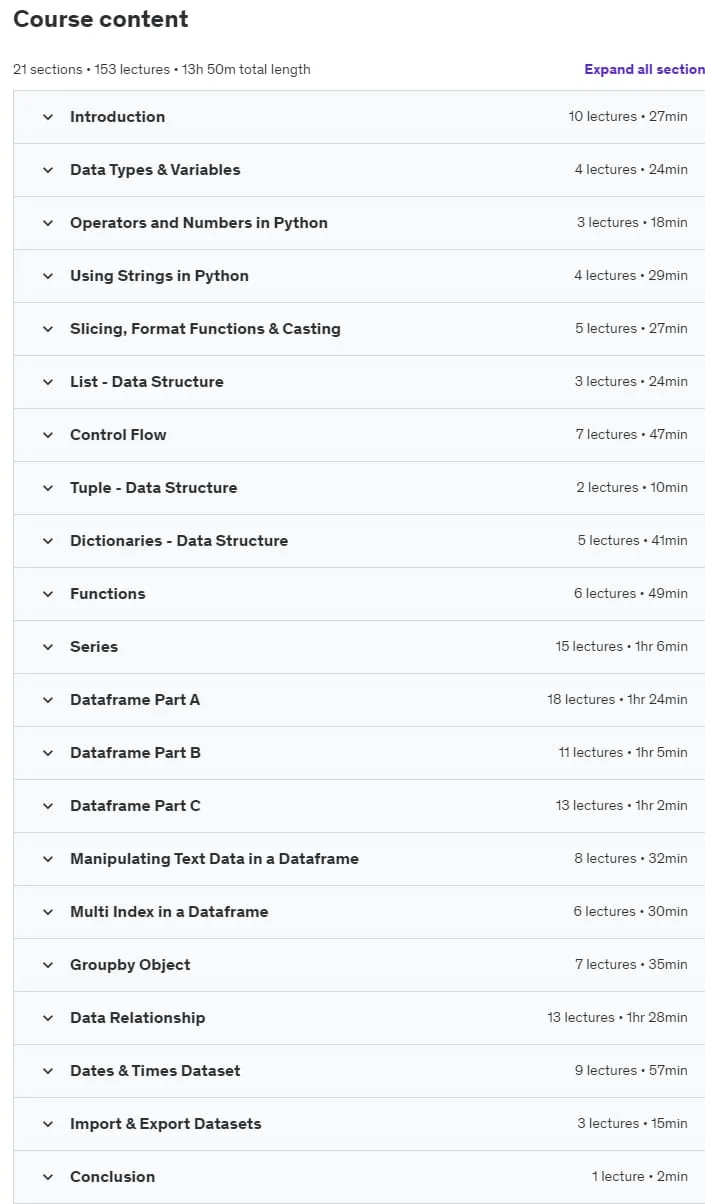Click the chevron next to Groupby Object
Viewport: 705px width, 1204px height.
[47, 965]
